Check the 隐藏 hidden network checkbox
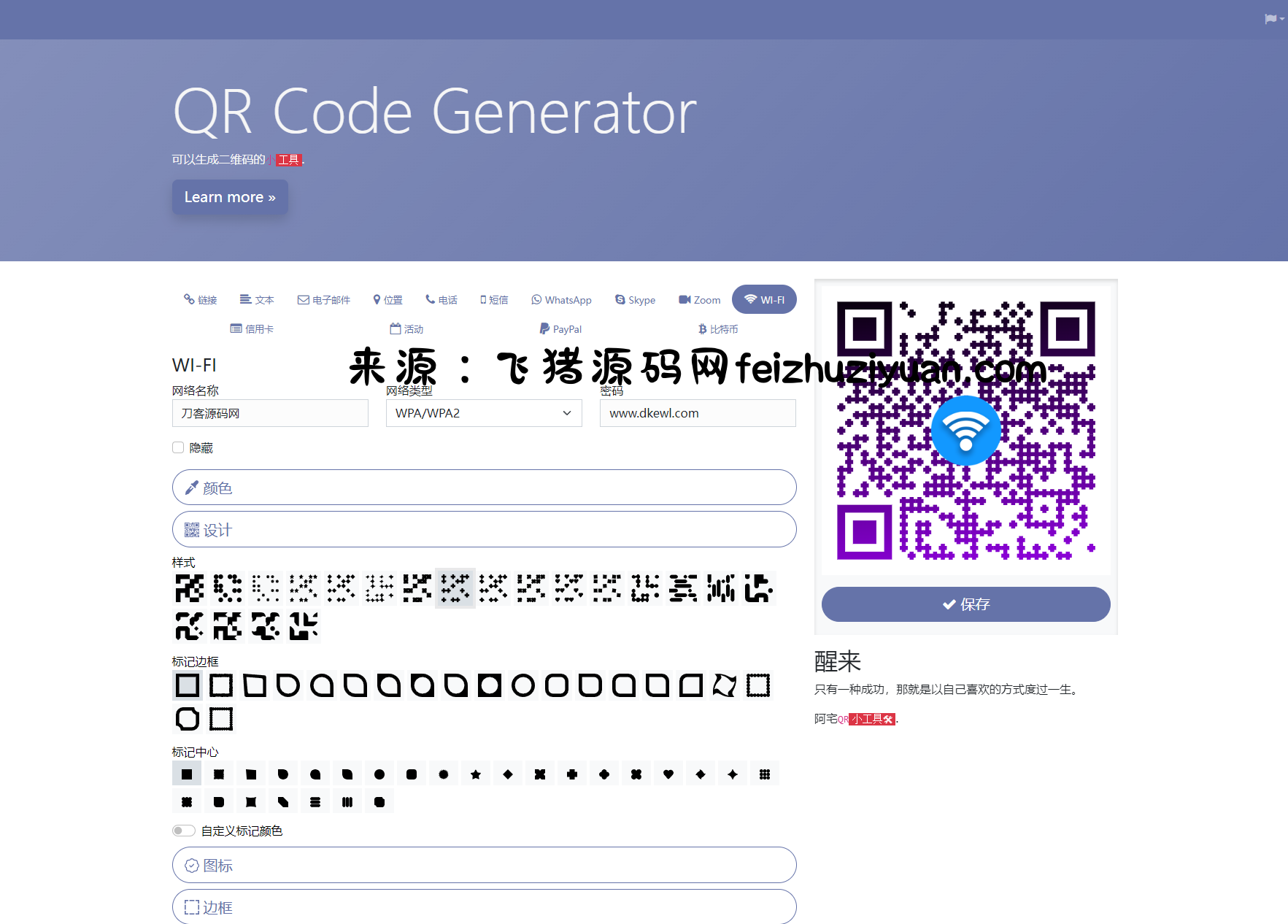 point(178,448)
